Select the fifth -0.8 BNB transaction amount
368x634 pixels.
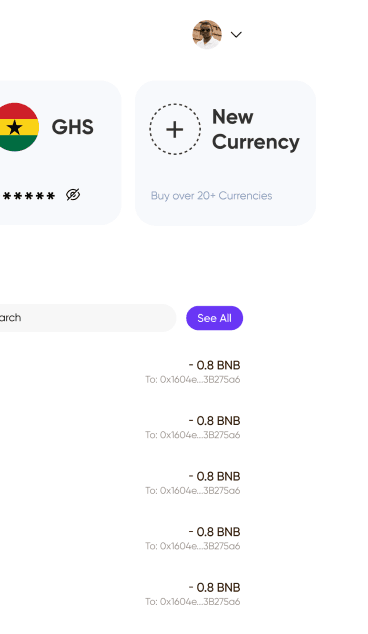pyautogui.click(x=214, y=587)
